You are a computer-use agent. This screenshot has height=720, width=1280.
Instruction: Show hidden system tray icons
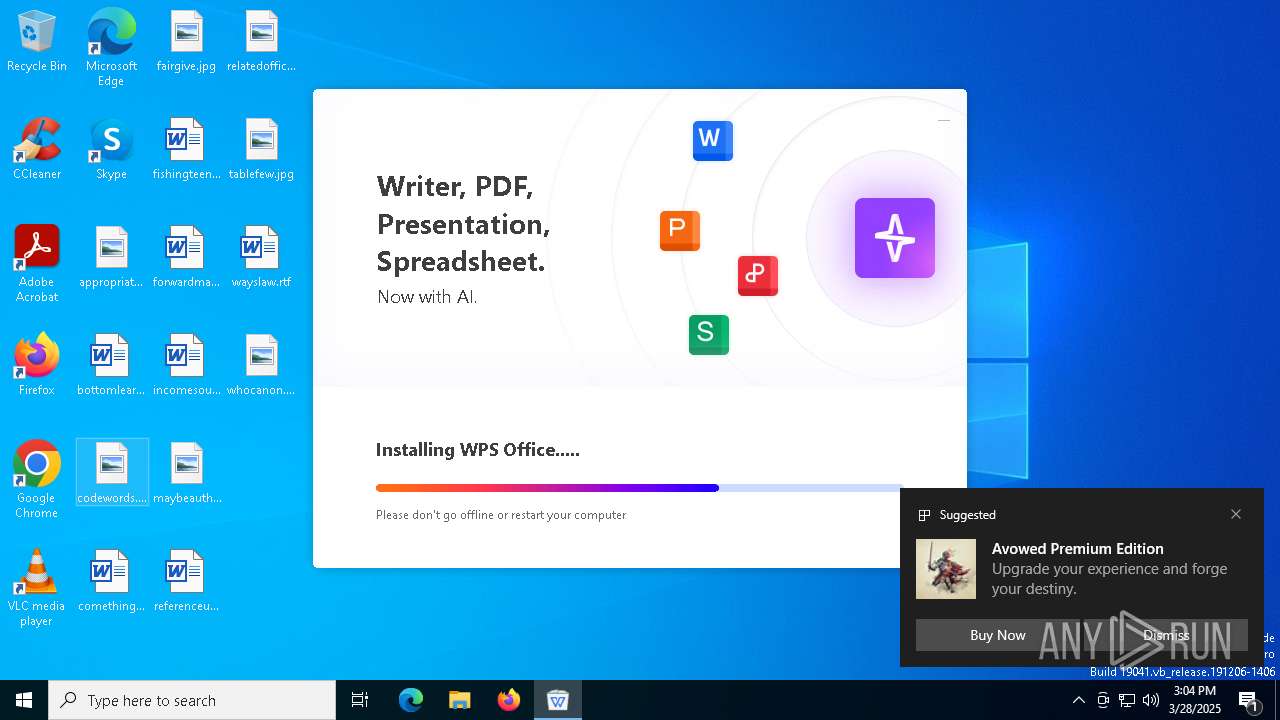click(x=1078, y=700)
